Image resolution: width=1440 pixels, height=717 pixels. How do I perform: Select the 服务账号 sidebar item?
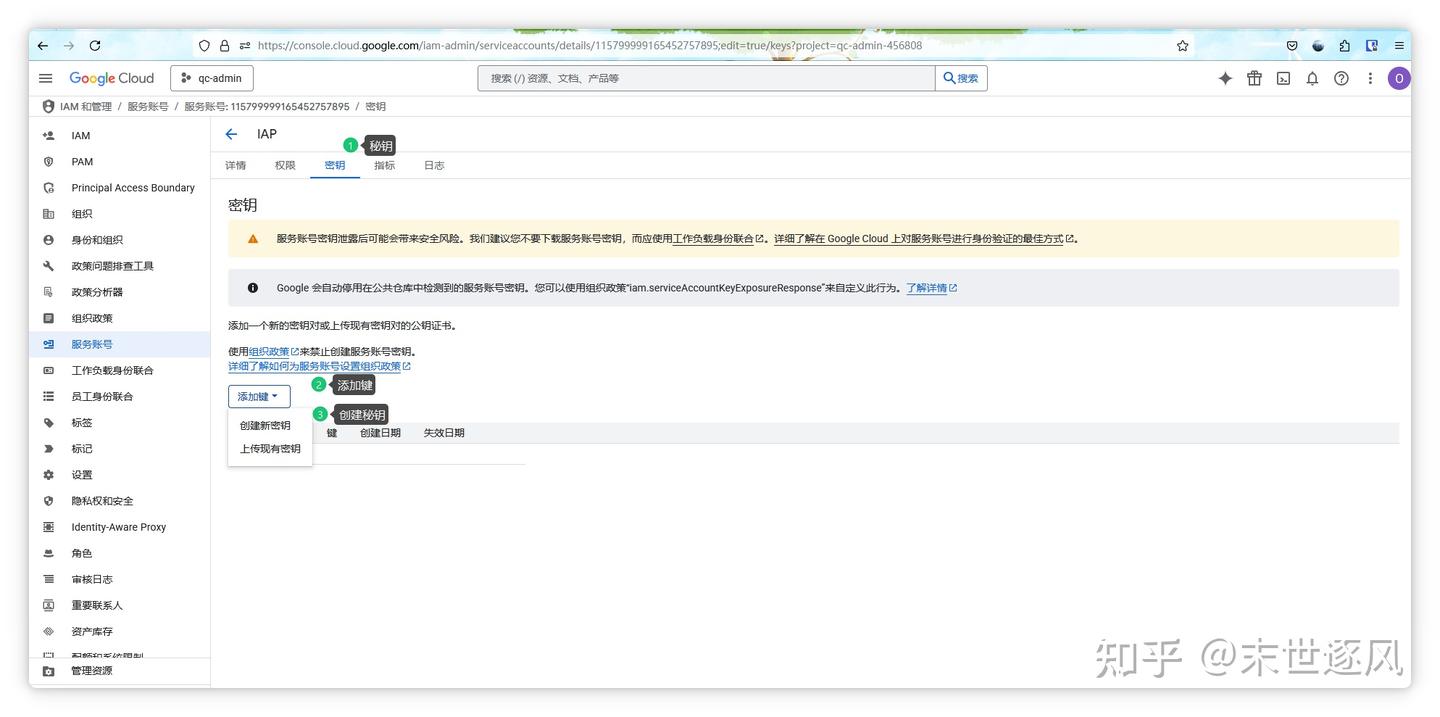tap(91, 343)
